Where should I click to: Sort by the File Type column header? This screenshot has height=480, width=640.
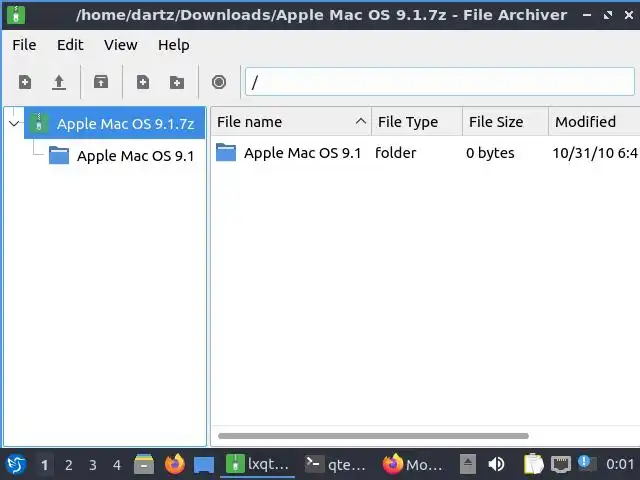[x=417, y=122]
